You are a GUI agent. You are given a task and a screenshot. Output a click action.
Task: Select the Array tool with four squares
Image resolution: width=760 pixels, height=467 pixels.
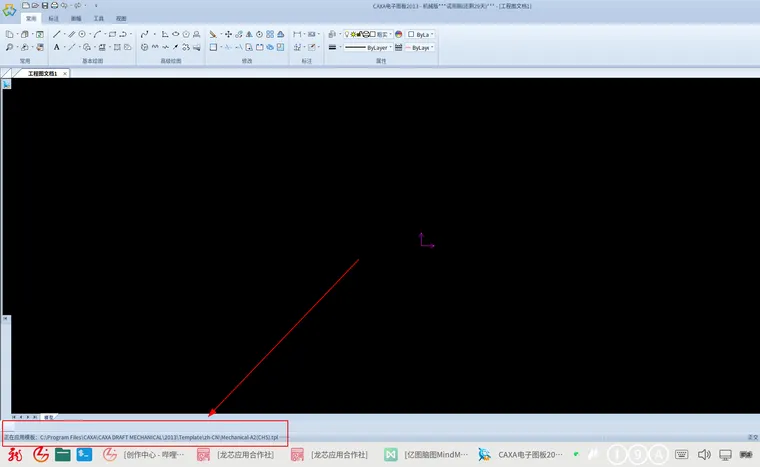(270, 34)
